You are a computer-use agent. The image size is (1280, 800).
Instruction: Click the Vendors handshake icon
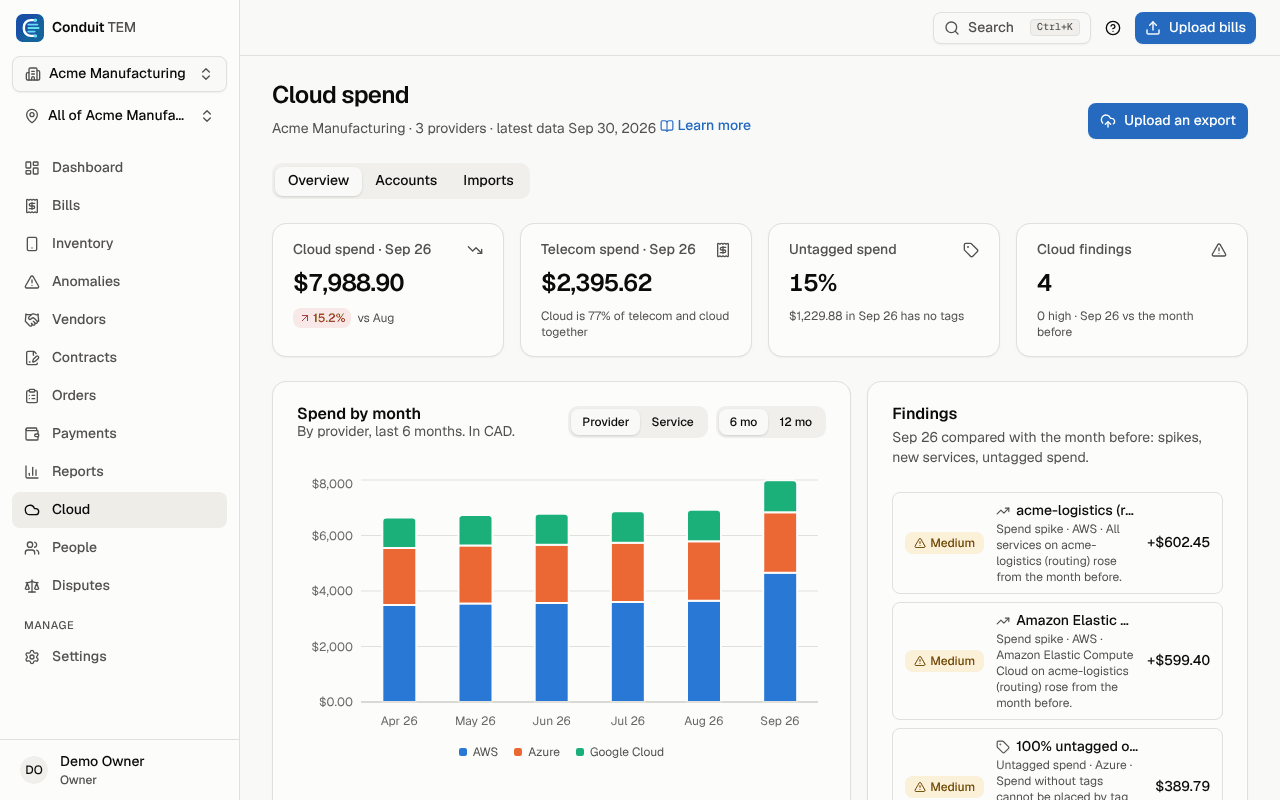click(x=32, y=320)
